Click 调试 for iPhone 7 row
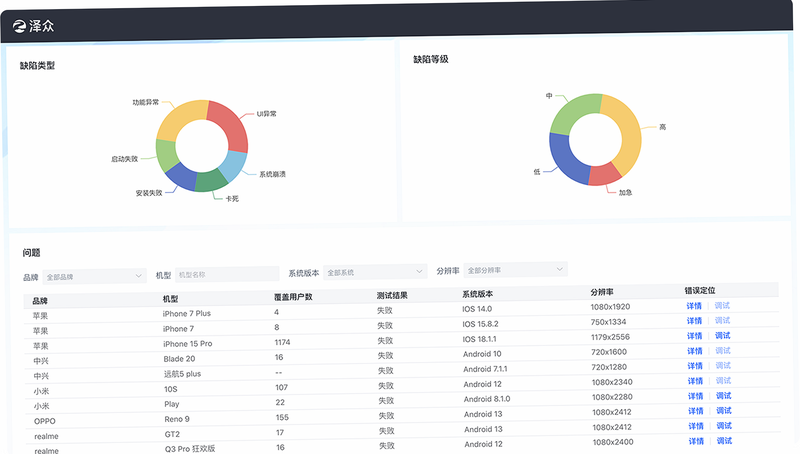 tap(722, 320)
